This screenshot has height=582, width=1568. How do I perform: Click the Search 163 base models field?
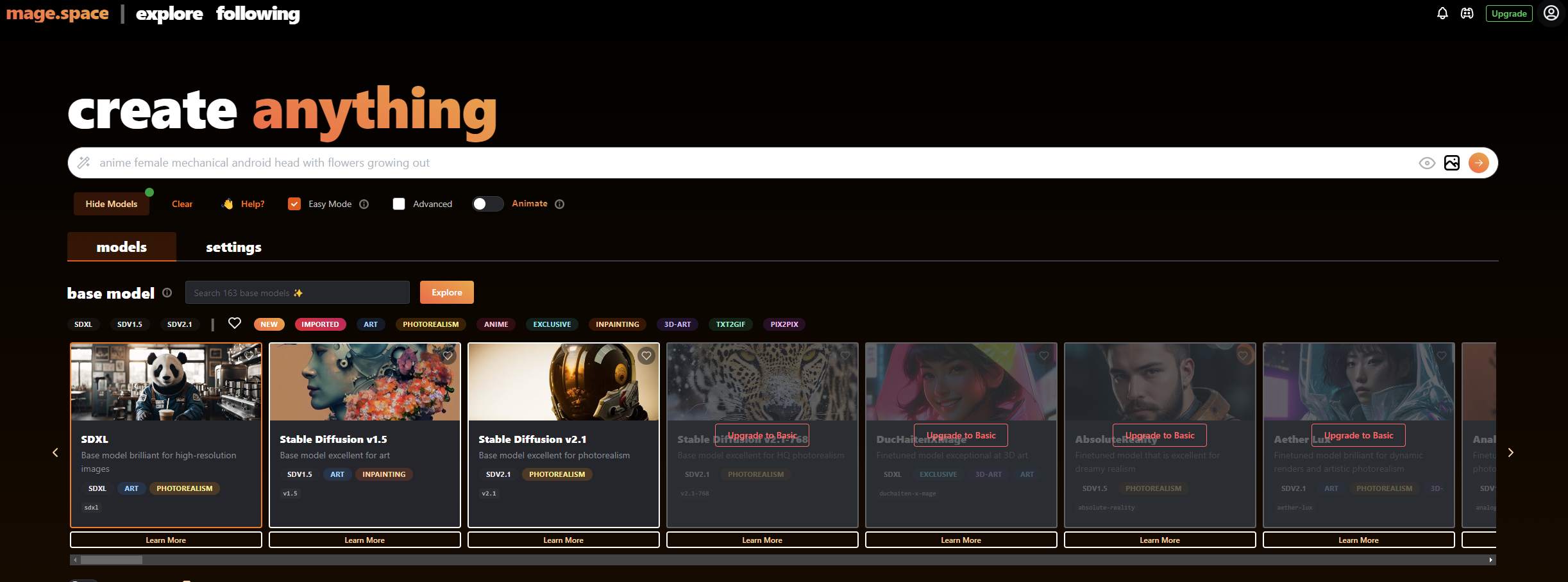pos(298,292)
